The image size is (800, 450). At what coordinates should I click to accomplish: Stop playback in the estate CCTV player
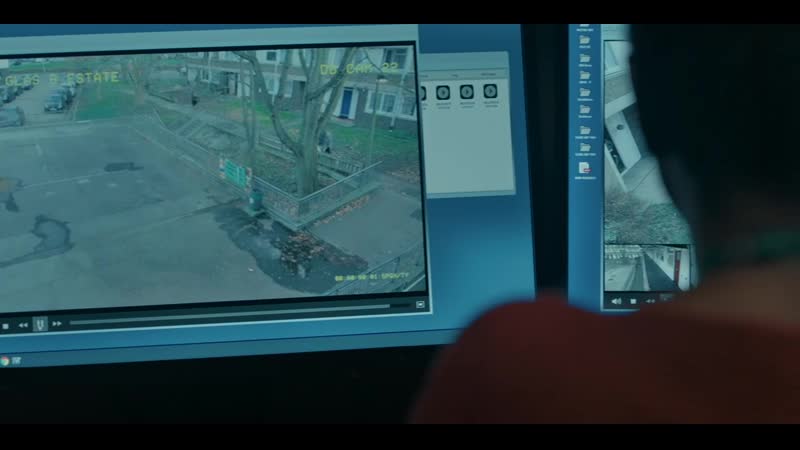point(6,325)
